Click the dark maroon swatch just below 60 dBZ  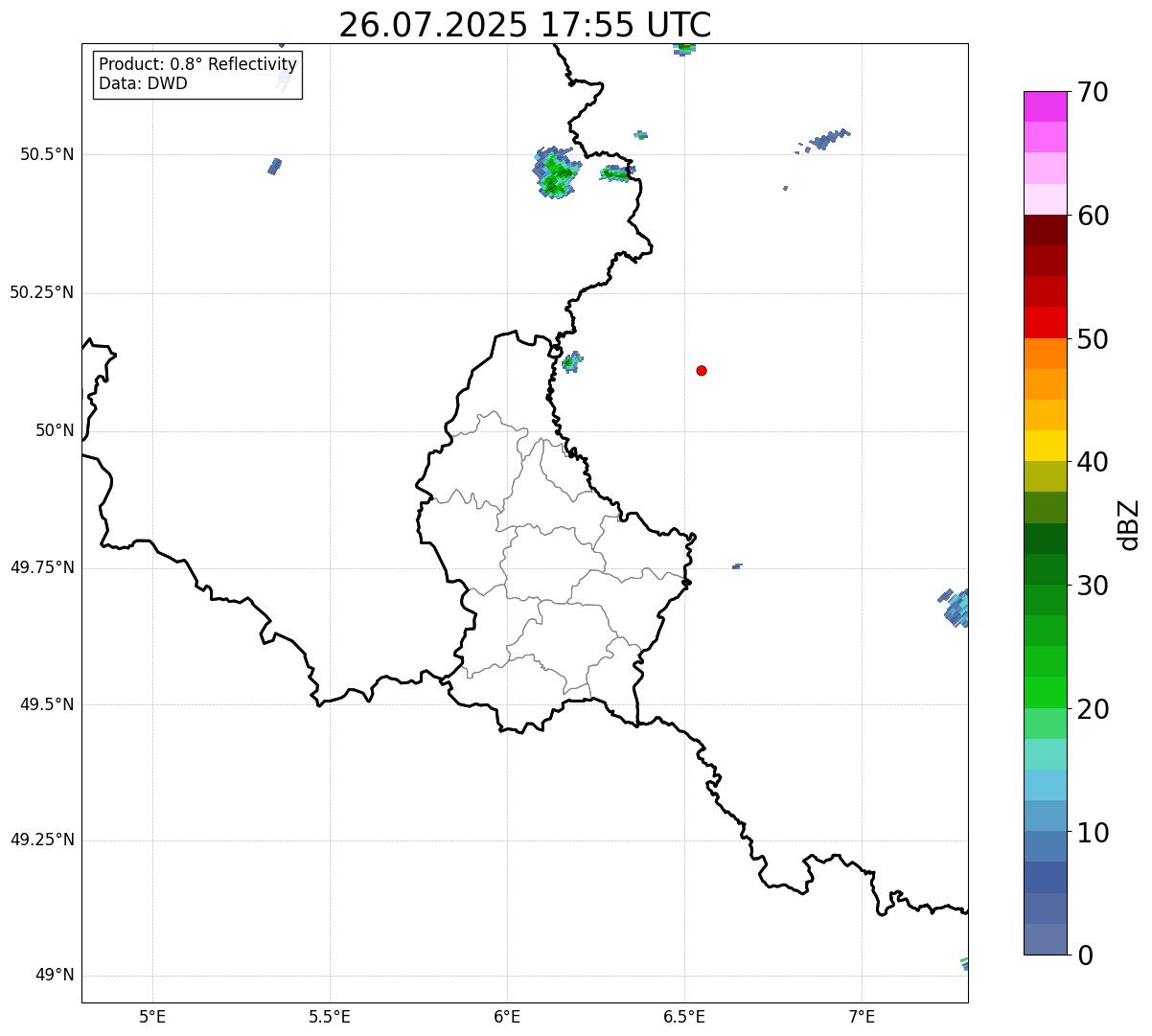[1047, 230]
